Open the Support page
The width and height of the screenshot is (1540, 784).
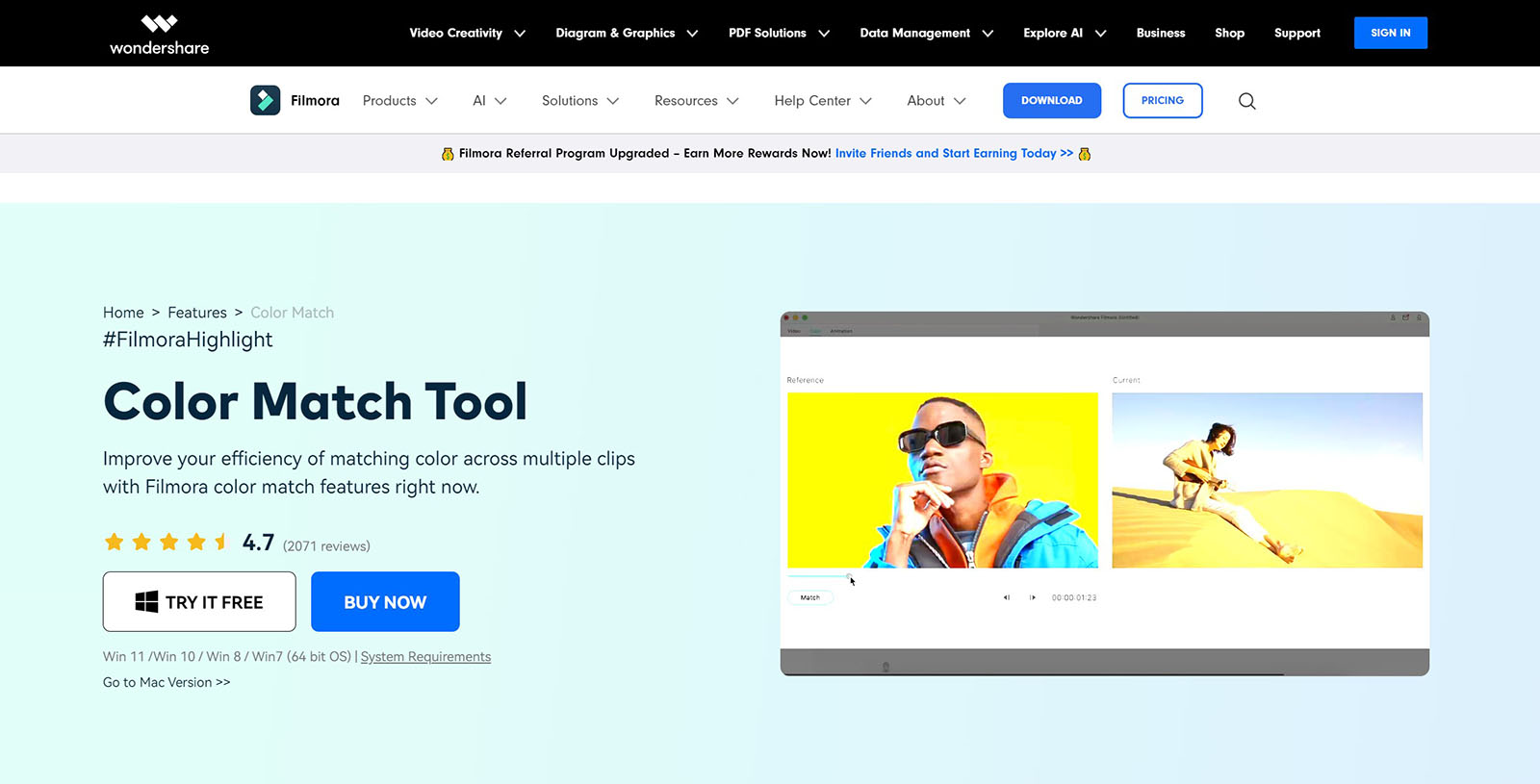pyautogui.click(x=1297, y=33)
